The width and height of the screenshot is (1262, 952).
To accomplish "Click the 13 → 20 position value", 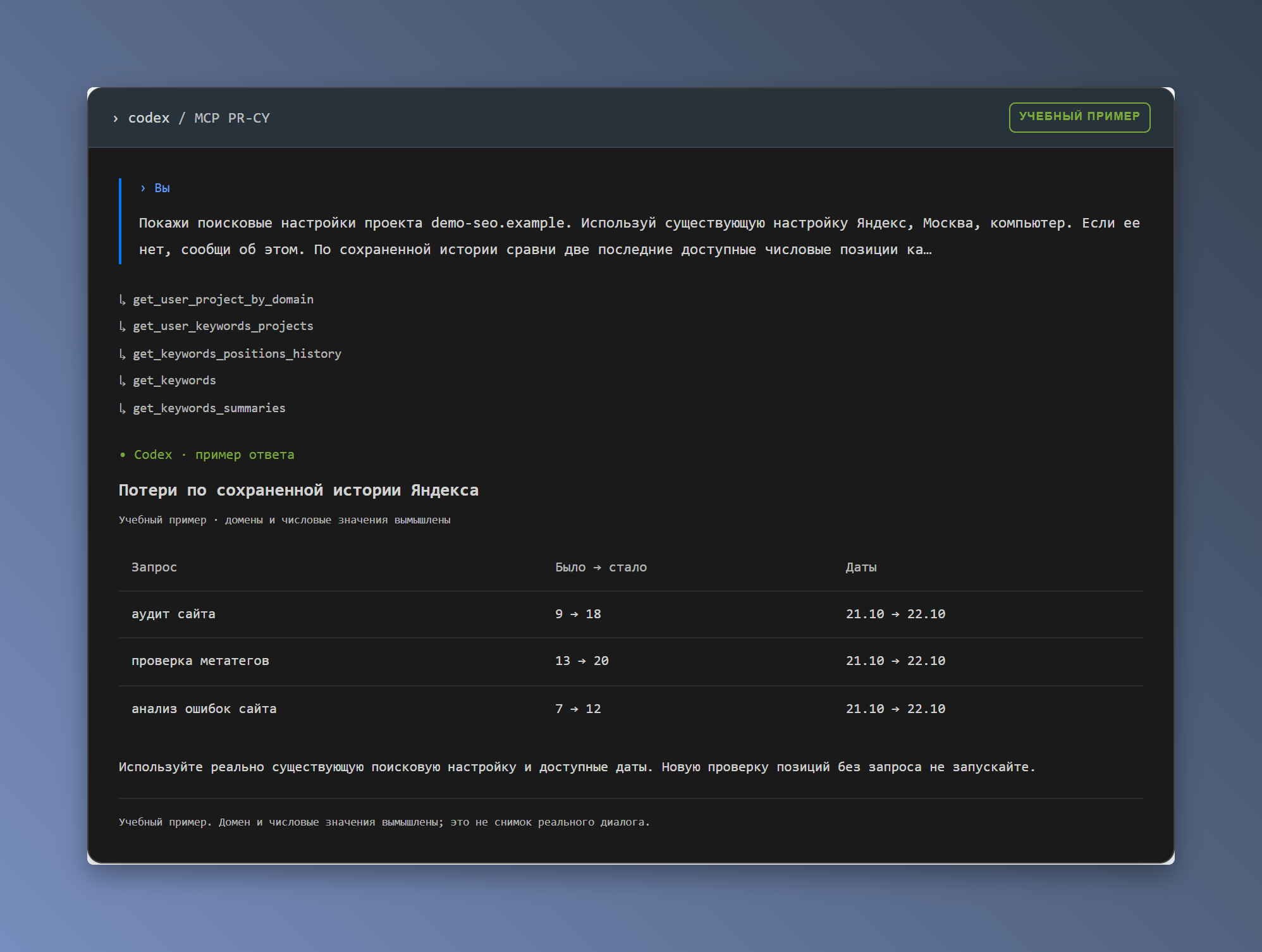I will [582, 661].
